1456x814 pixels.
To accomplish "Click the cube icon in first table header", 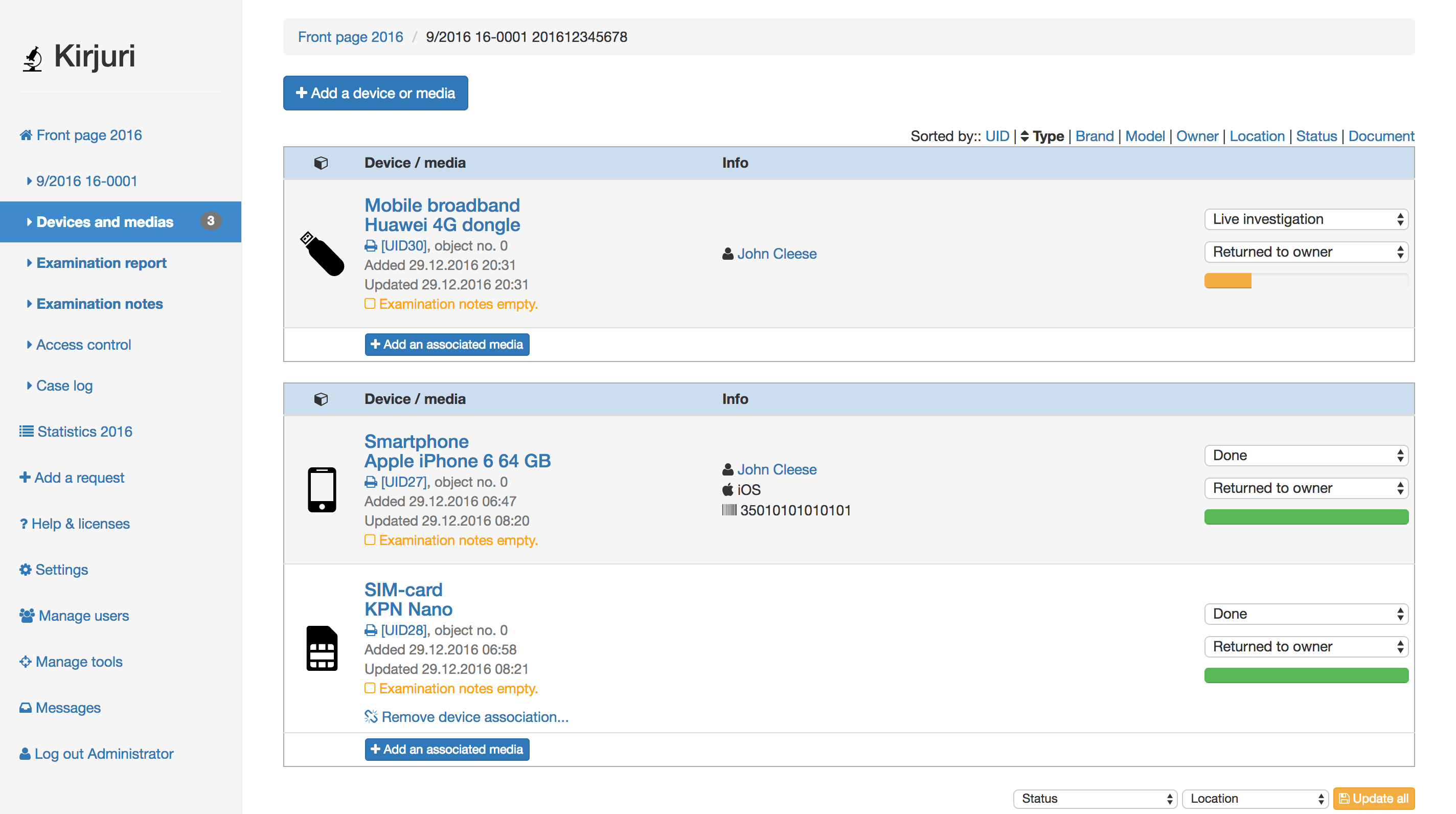I will [x=321, y=163].
